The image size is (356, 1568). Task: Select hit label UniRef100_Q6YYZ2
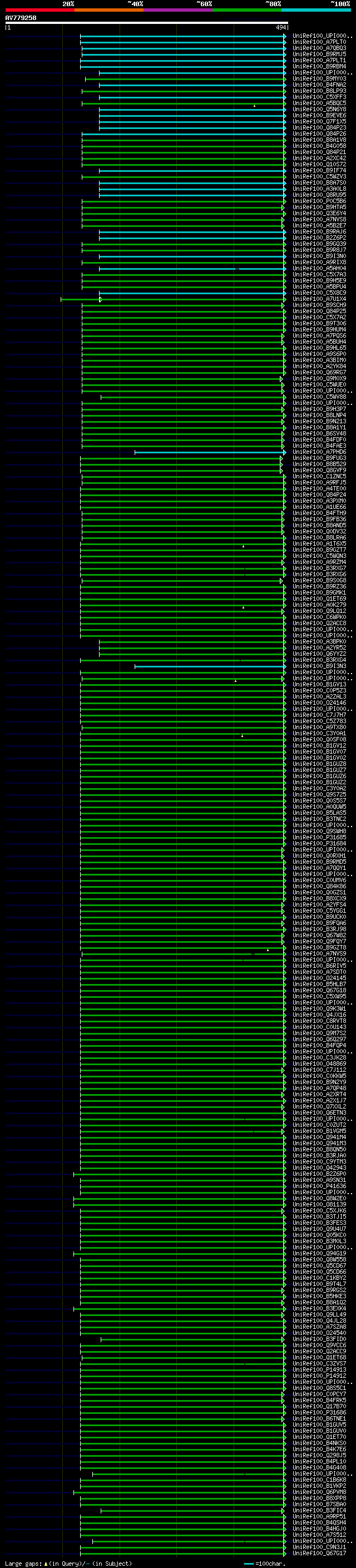point(319,654)
